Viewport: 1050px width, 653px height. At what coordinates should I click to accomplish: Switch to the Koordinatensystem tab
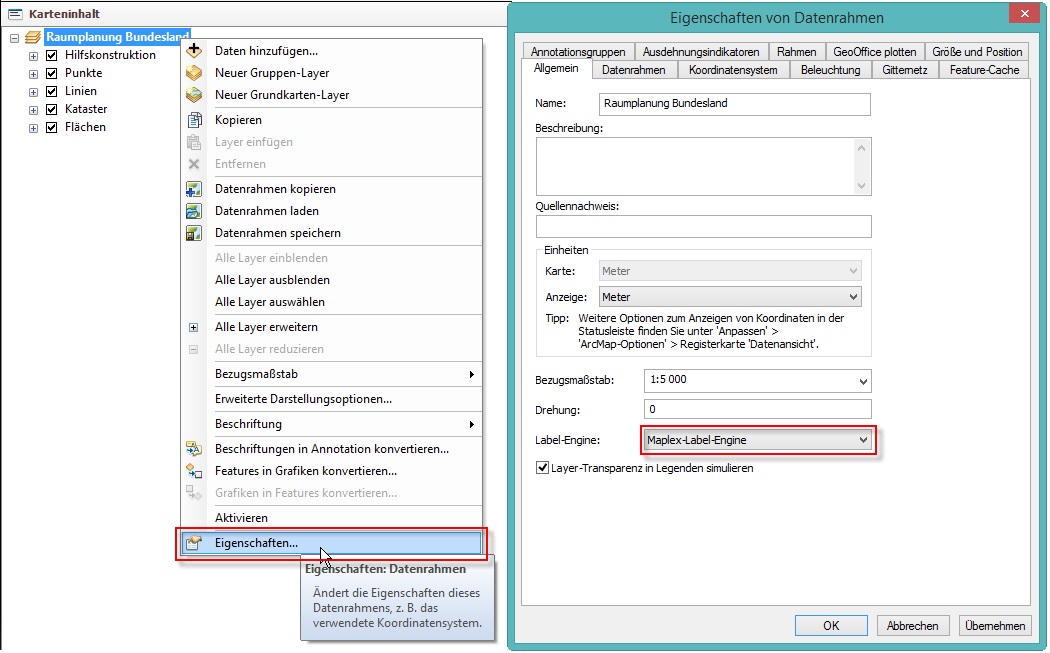734,70
